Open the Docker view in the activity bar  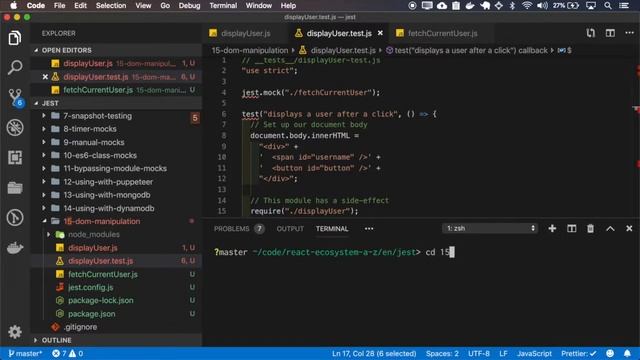pyautogui.click(x=15, y=247)
